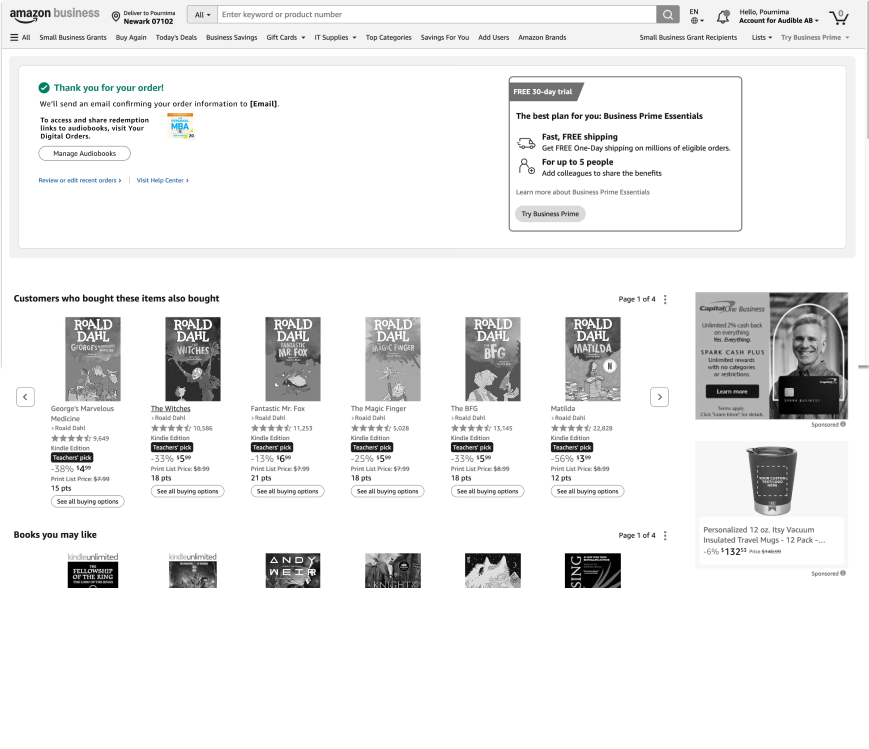The height and width of the screenshot is (749, 869).
Task: See buying options for The Witches
Action: (187, 492)
